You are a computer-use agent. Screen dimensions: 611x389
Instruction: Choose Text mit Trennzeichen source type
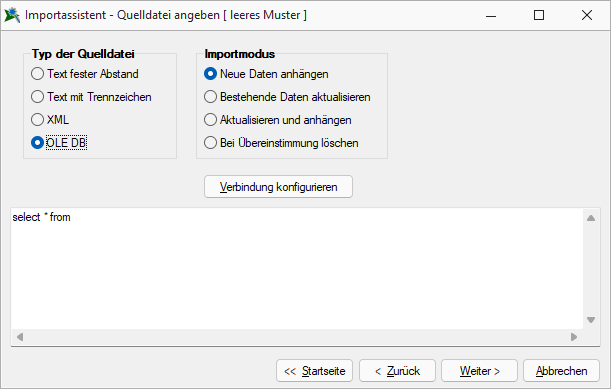(91, 97)
